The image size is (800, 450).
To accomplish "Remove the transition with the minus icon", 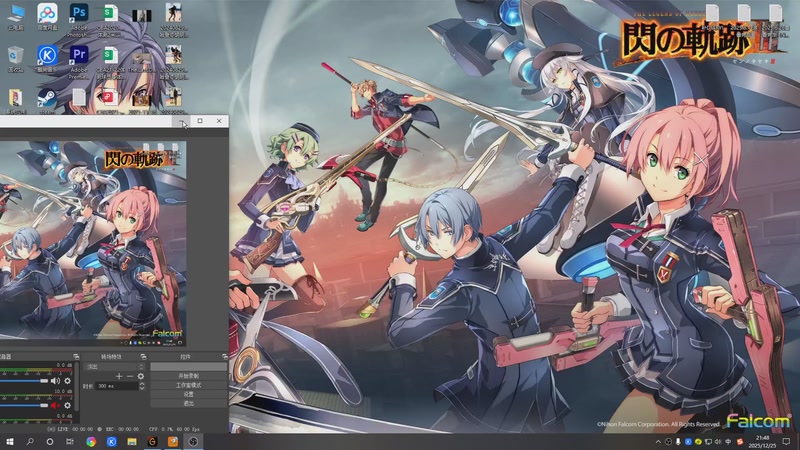I will 130,376.
